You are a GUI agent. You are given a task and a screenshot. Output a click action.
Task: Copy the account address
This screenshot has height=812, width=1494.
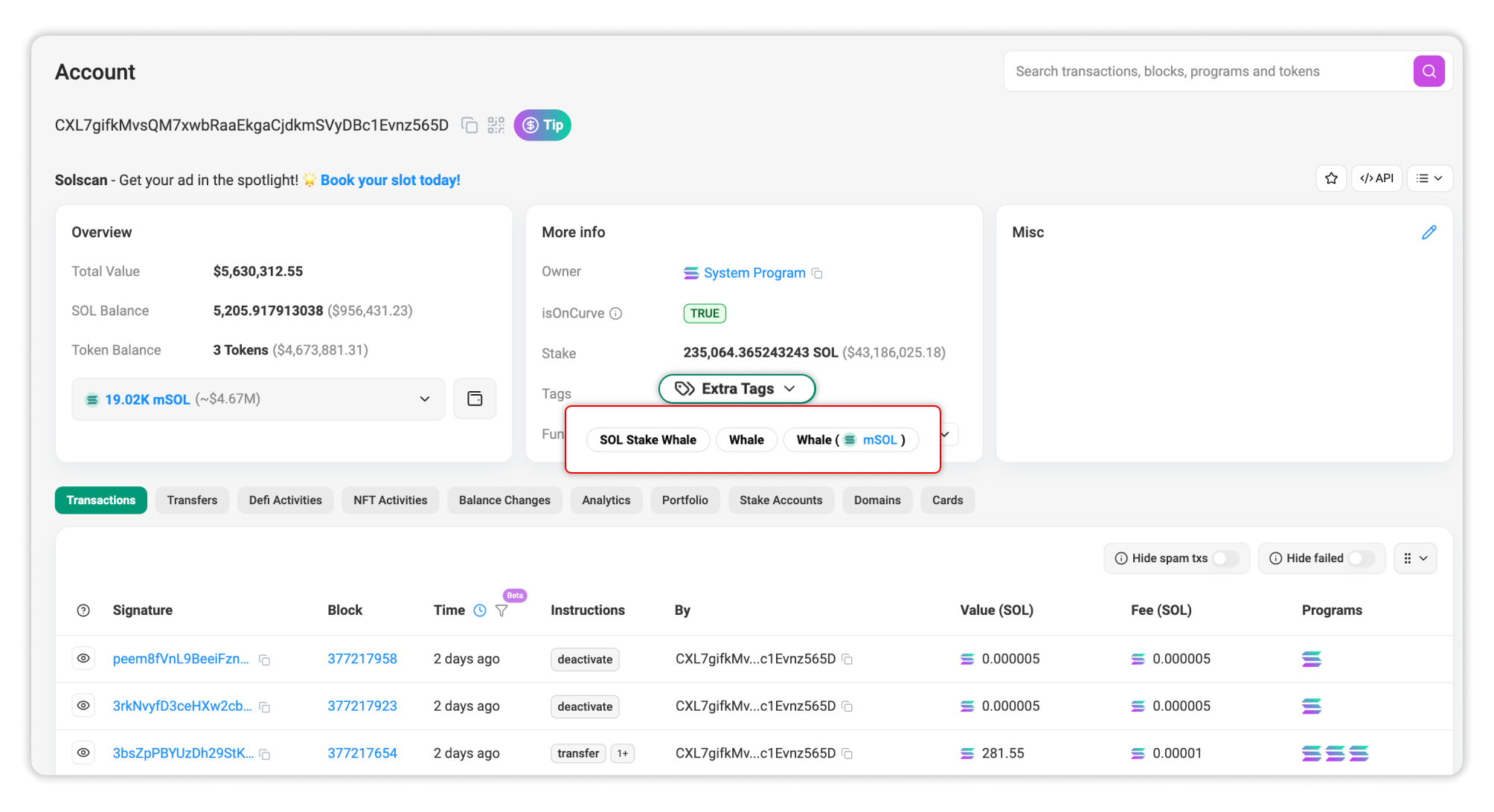469,125
